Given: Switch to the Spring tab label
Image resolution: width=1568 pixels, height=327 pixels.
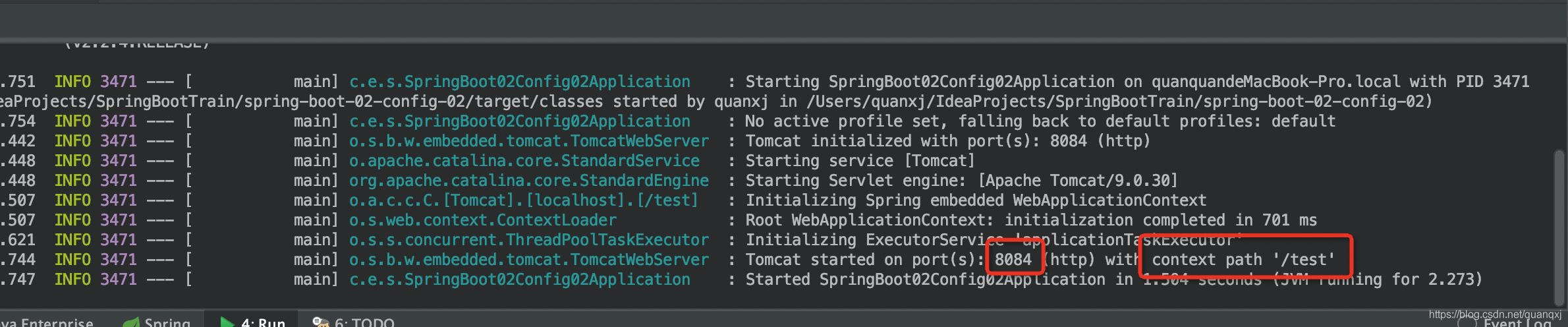Looking at the screenshot, I should point(167,322).
